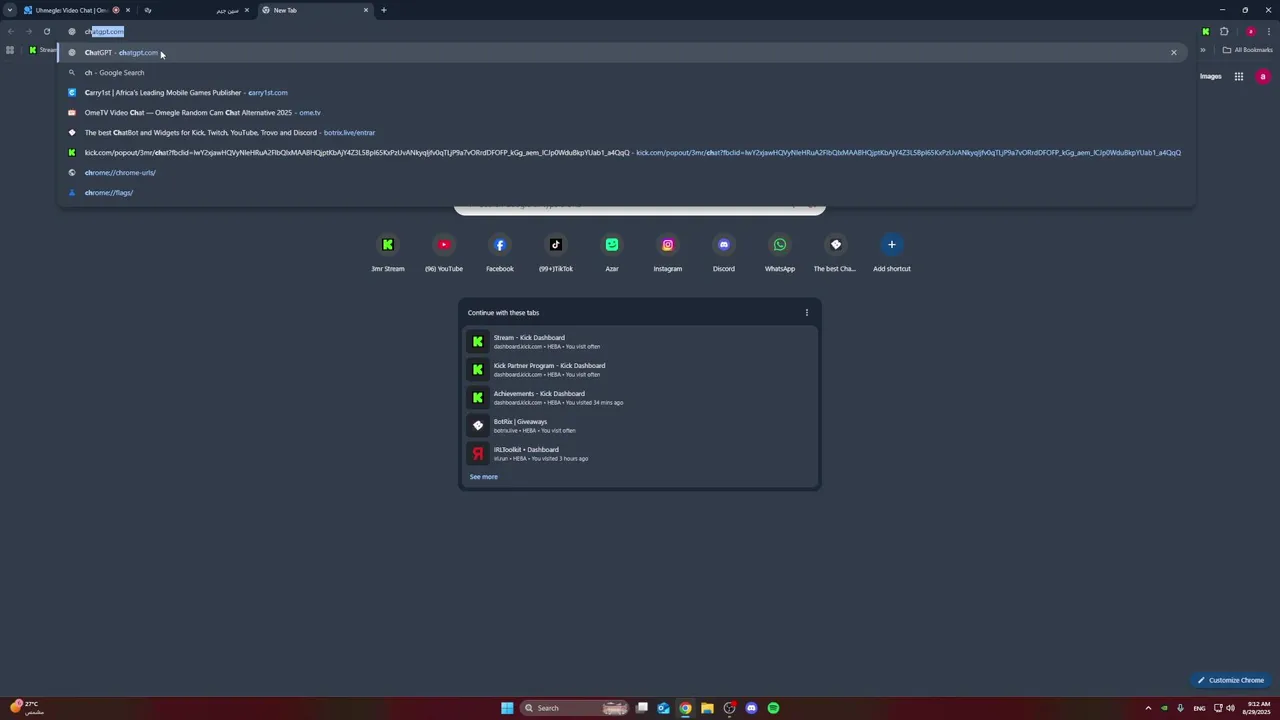Open the Stream bookmark with Kick icon
The height and width of the screenshot is (720, 1280).
pyautogui.click(x=42, y=50)
